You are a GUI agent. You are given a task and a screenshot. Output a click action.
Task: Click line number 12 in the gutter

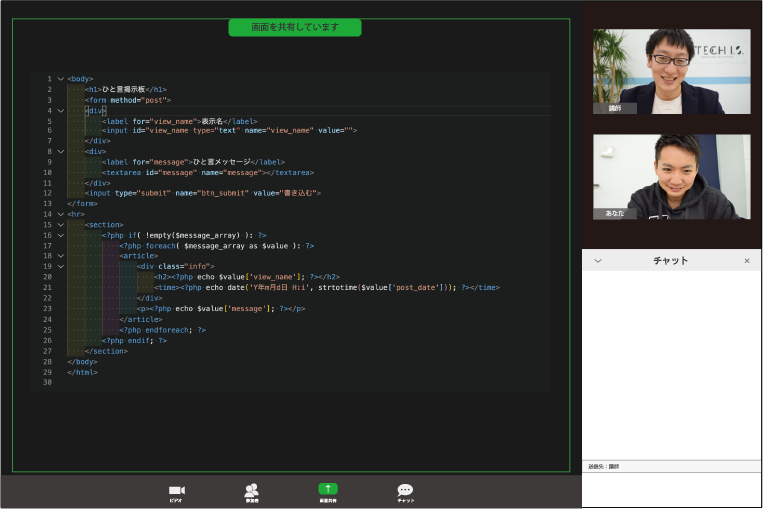pos(47,193)
